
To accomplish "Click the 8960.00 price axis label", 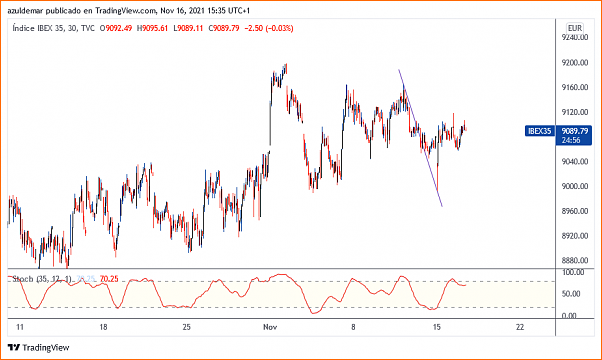I will click(x=575, y=211).
